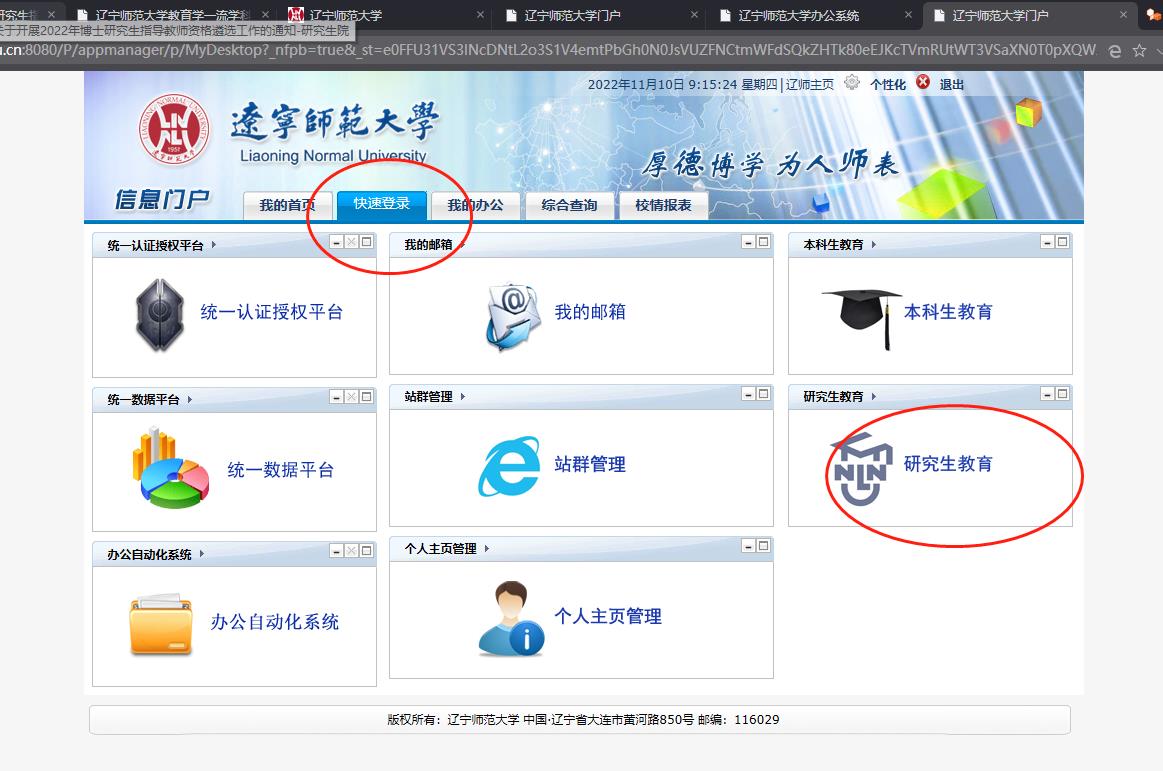This screenshot has height=771, width=1163.
Task: Expand the arrow beside 统一数据平台 header
Action: point(190,399)
